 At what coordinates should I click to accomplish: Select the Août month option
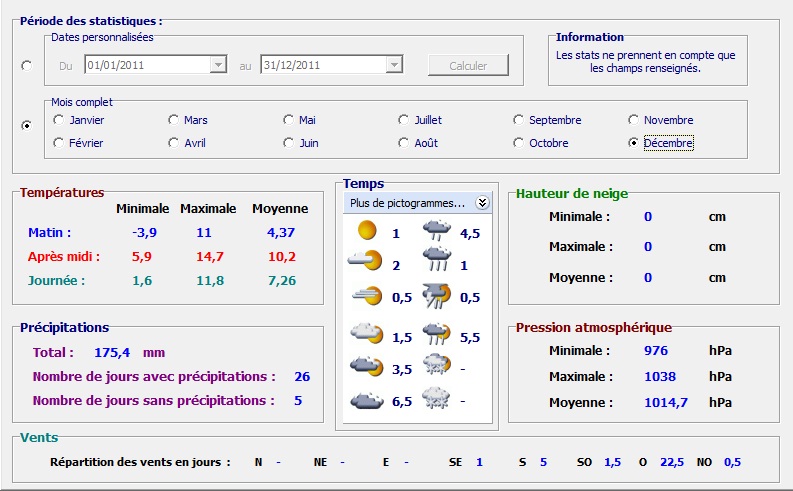pyautogui.click(x=404, y=143)
